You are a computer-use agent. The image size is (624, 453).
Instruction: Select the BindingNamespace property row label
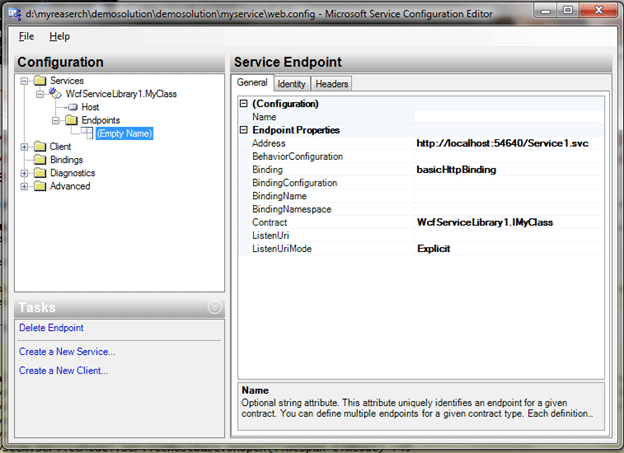coord(292,209)
